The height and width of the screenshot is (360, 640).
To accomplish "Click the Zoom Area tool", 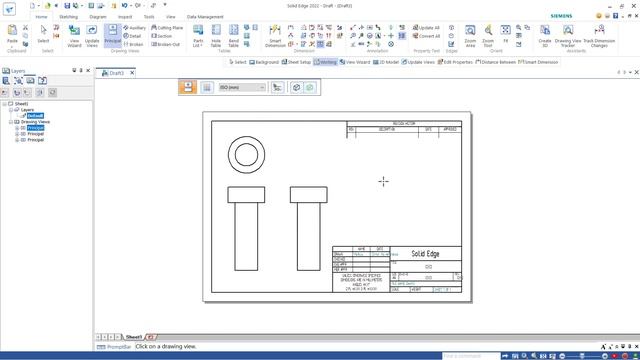I will pyautogui.click(x=470, y=36).
